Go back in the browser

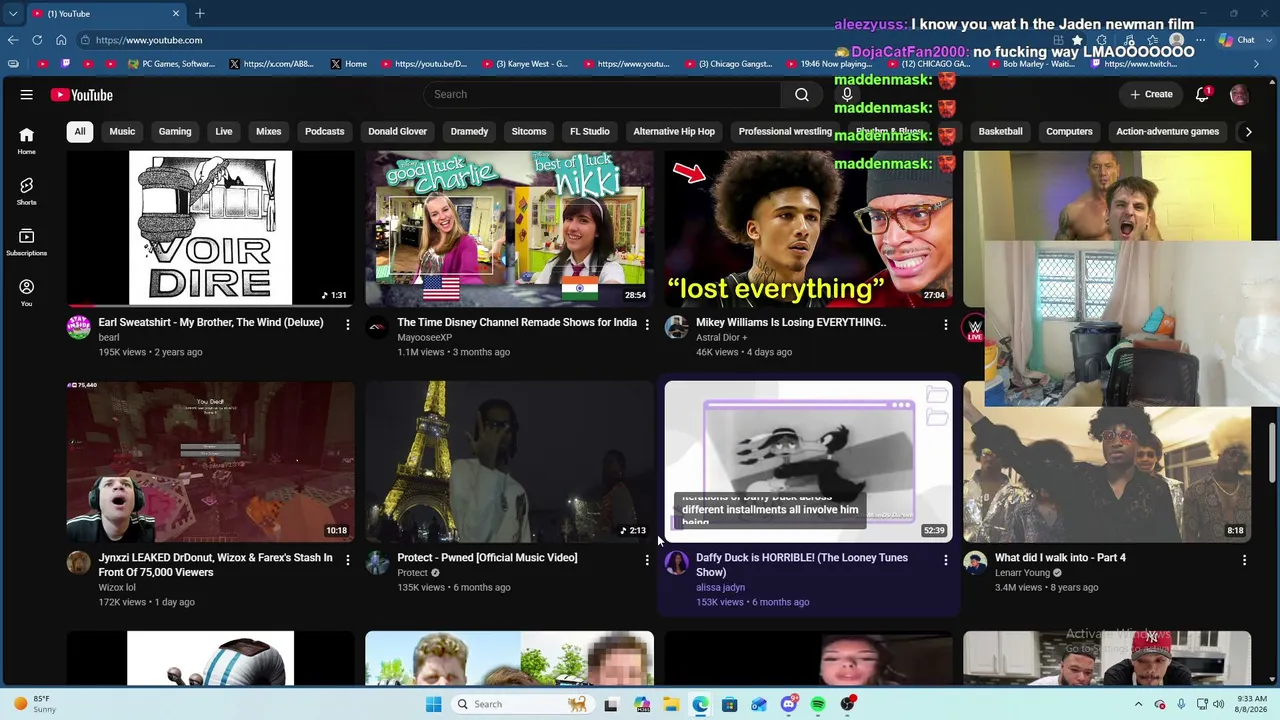13,40
